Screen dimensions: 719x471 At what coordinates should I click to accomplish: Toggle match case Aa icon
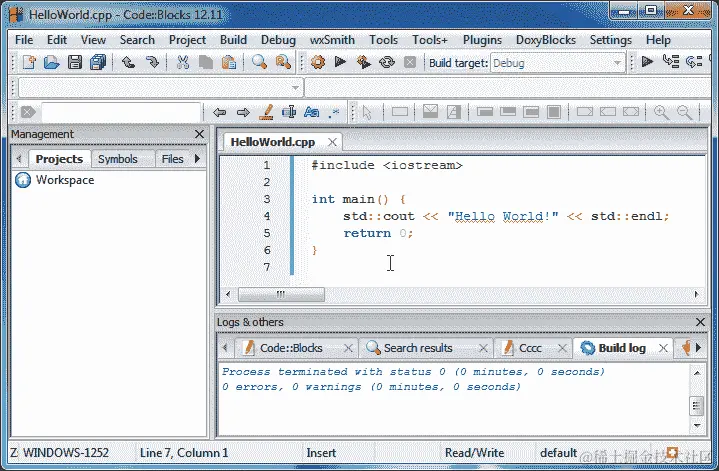point(311,112)
